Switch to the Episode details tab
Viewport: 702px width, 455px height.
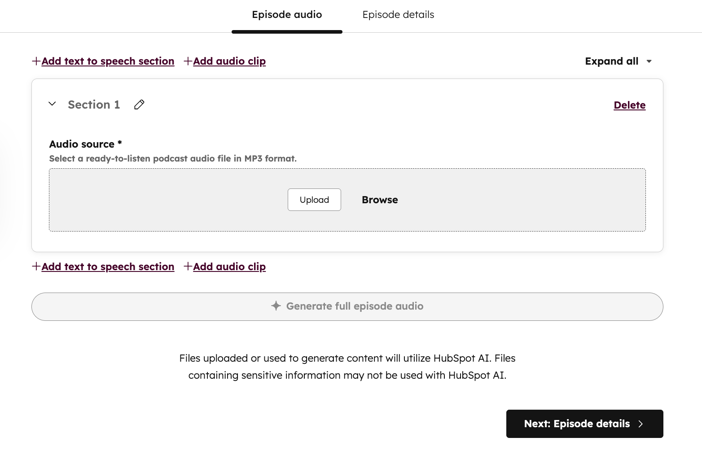pyautogui.click(x=398, y=15)
